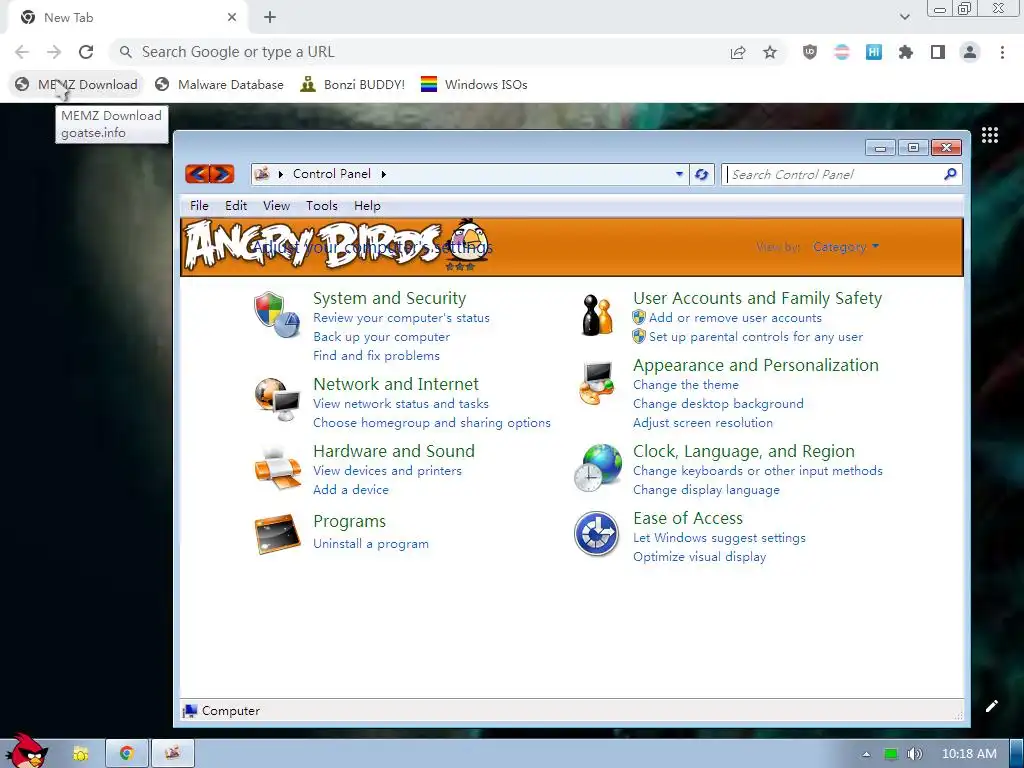Bookmark this tab with the star icon
1024x768 pixels.
770,52
